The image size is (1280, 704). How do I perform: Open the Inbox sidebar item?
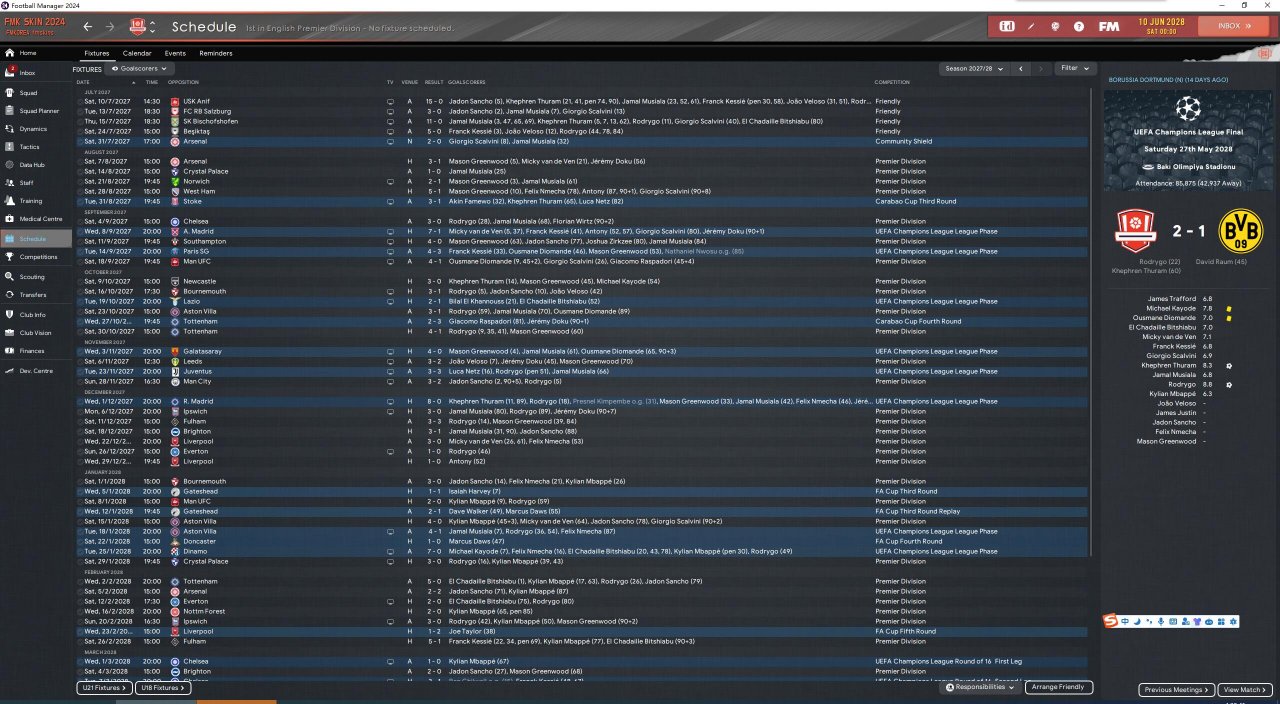[36, 73]
